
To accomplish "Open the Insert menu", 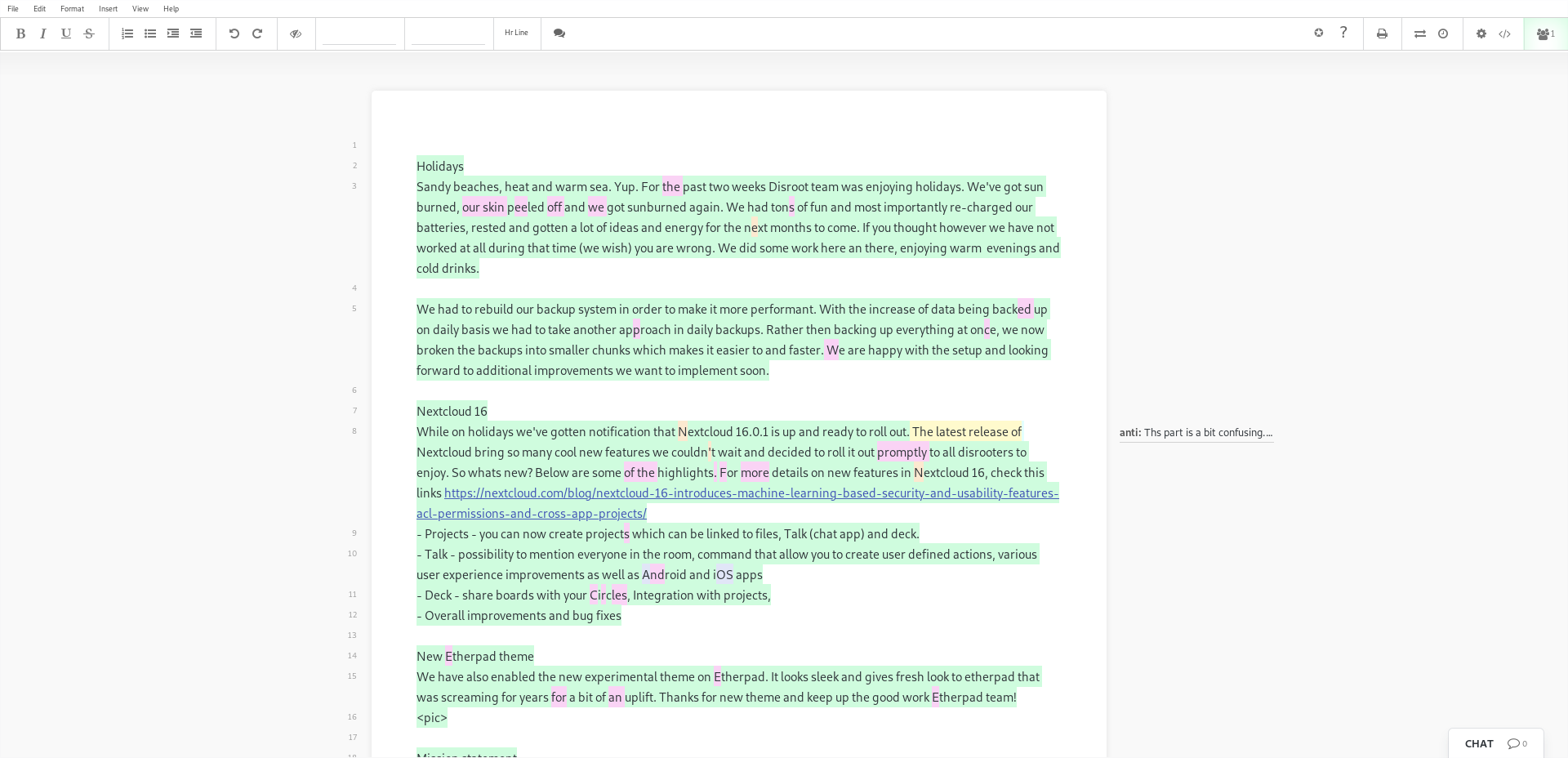I will 108,9.
